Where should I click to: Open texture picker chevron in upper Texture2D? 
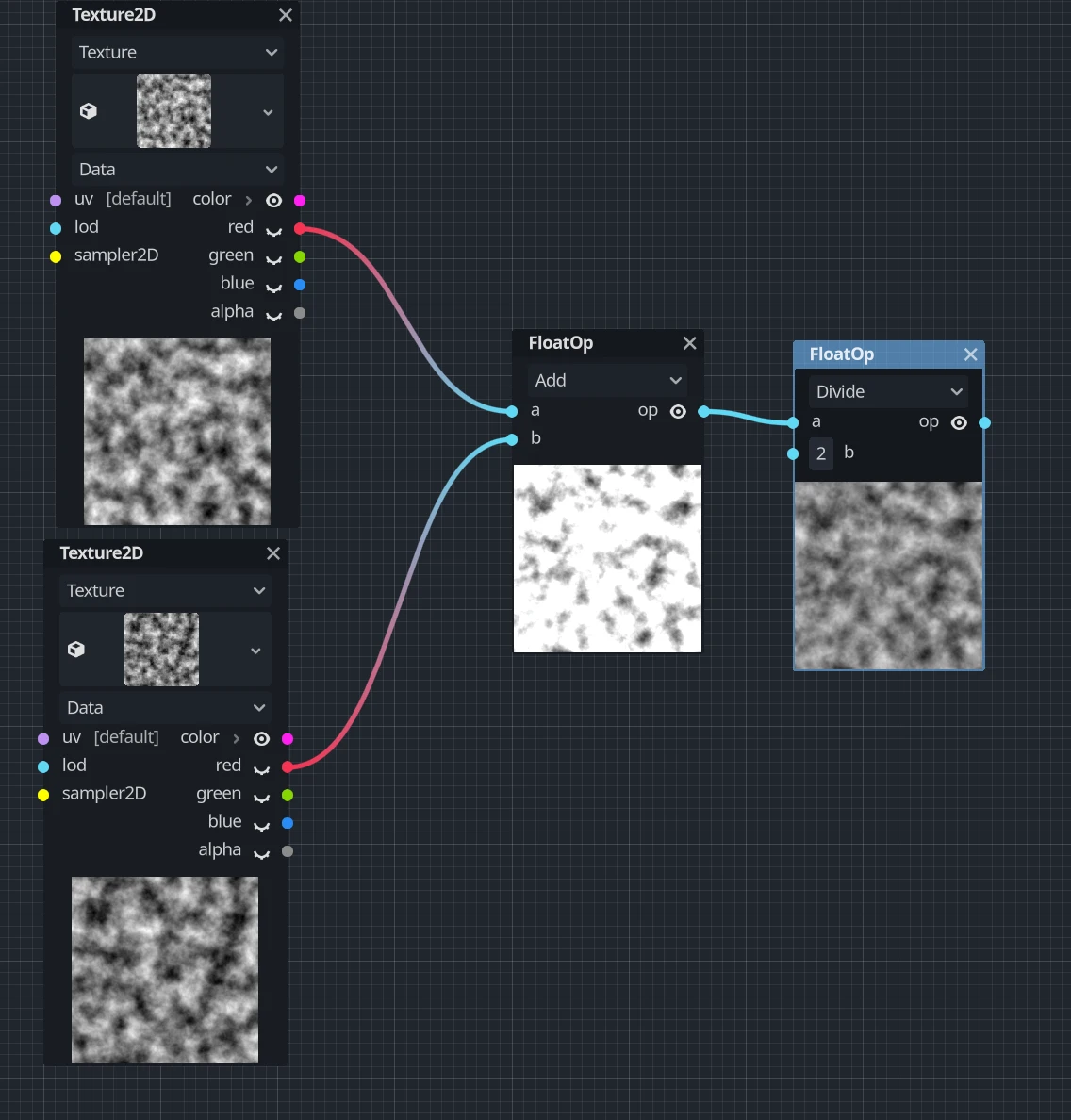268,112
